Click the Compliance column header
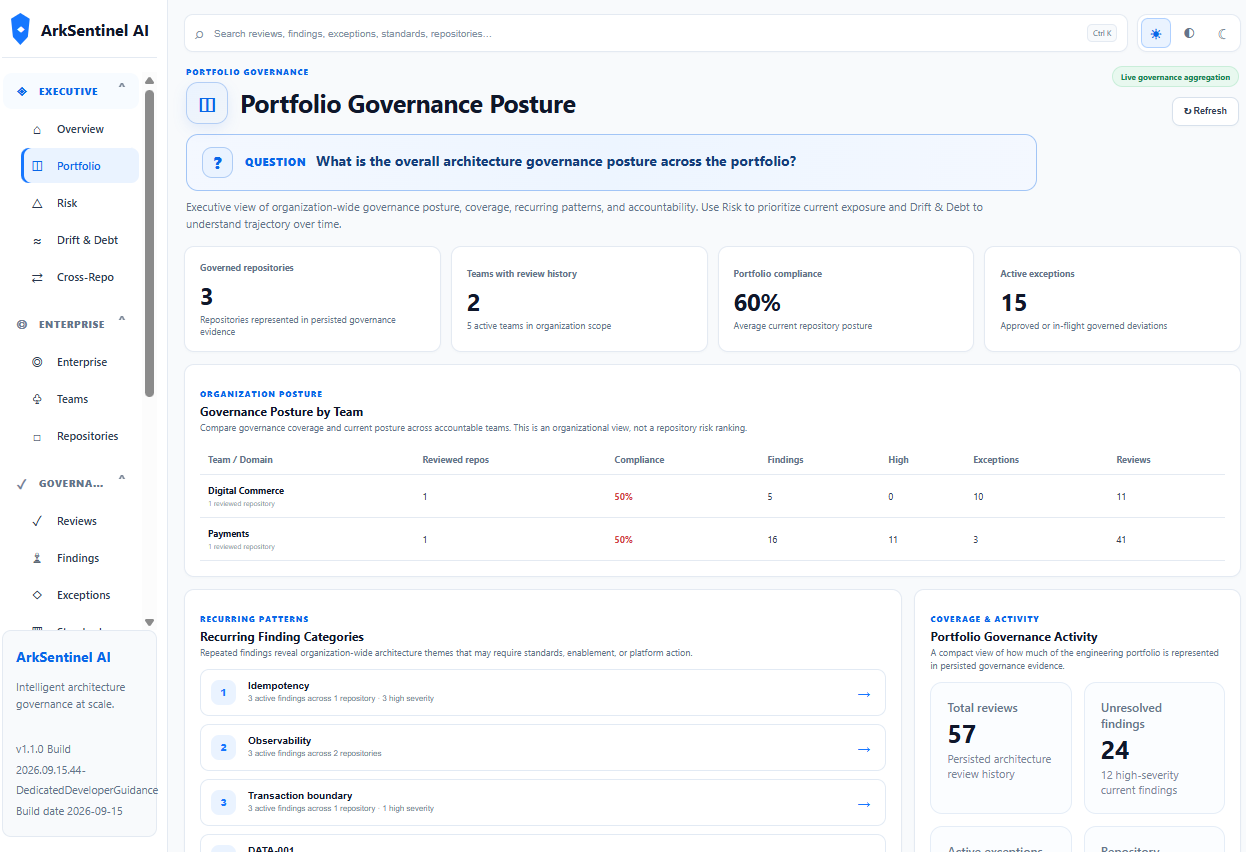Screen dimensions: 1246x852 click(639, 460)
